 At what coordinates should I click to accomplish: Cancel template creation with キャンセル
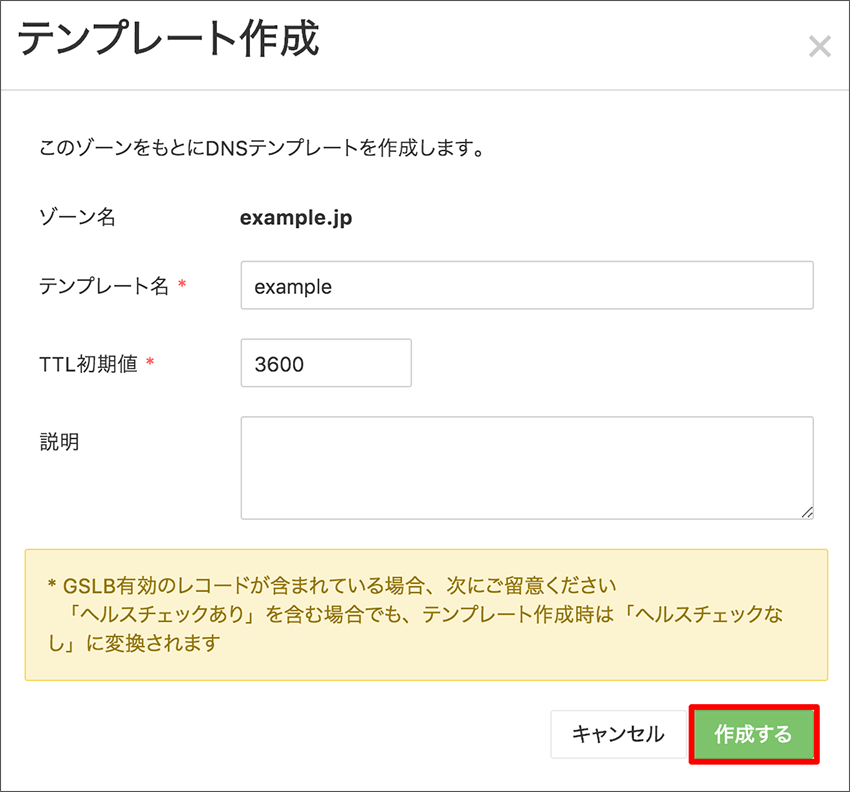click(x=617, y=734)
